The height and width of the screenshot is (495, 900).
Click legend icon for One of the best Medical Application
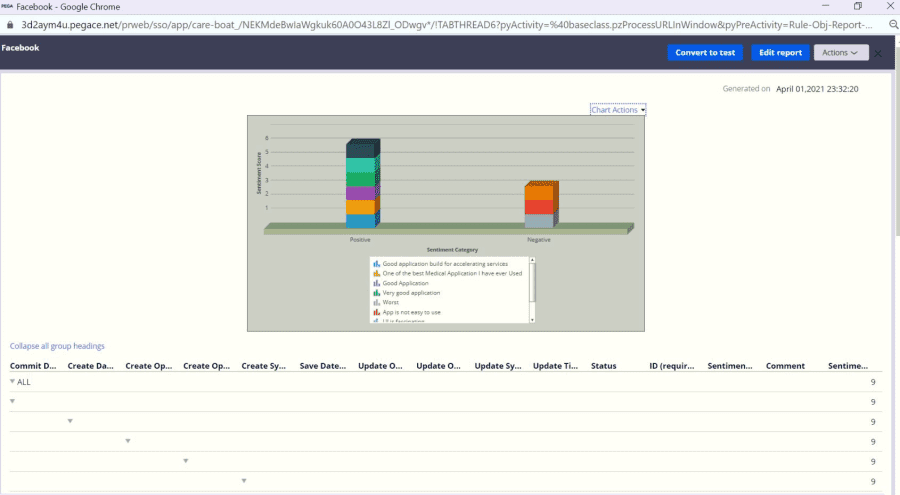pos(377,273)
